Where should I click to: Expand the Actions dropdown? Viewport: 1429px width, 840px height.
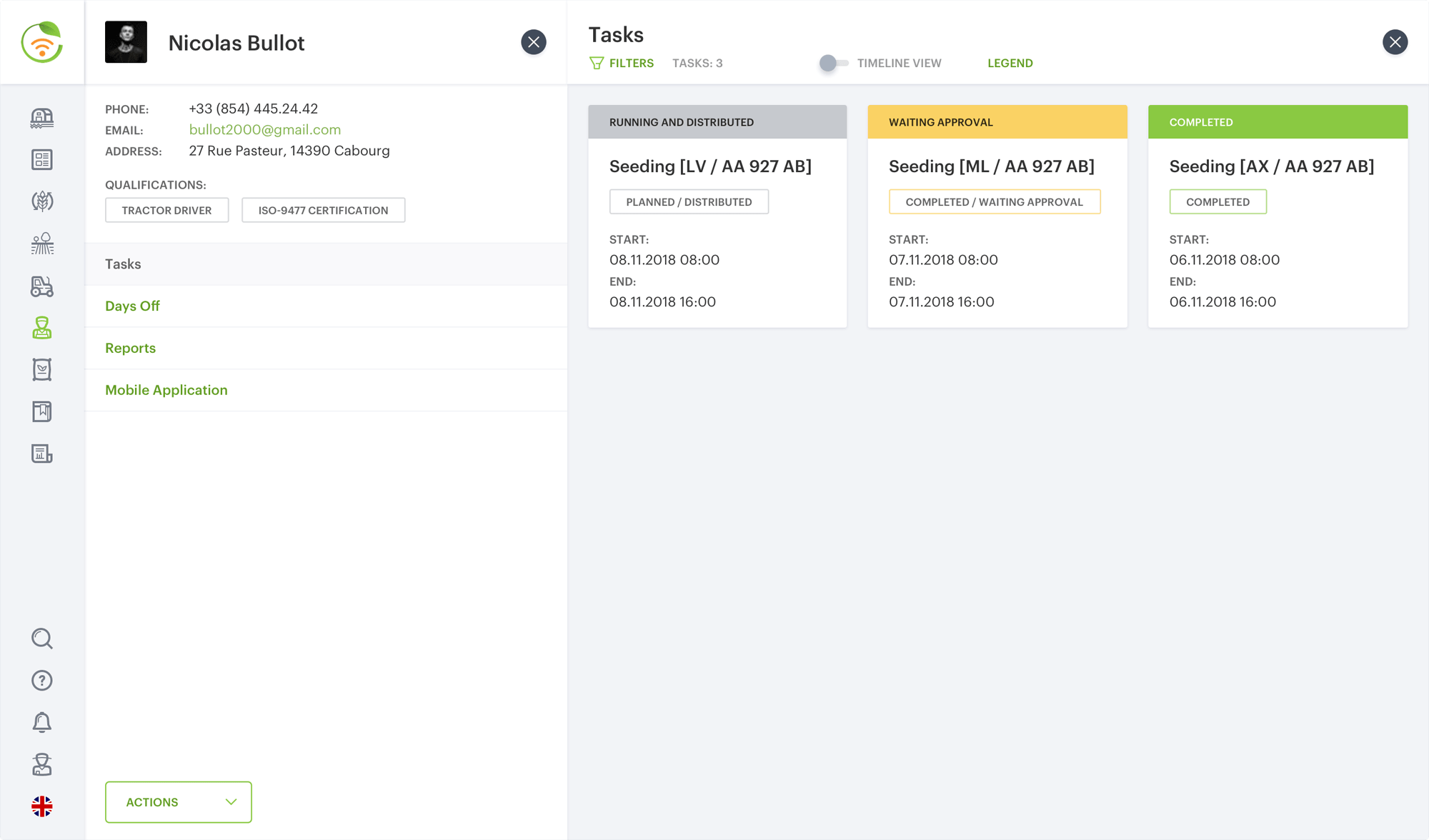(x=178, y=802)
